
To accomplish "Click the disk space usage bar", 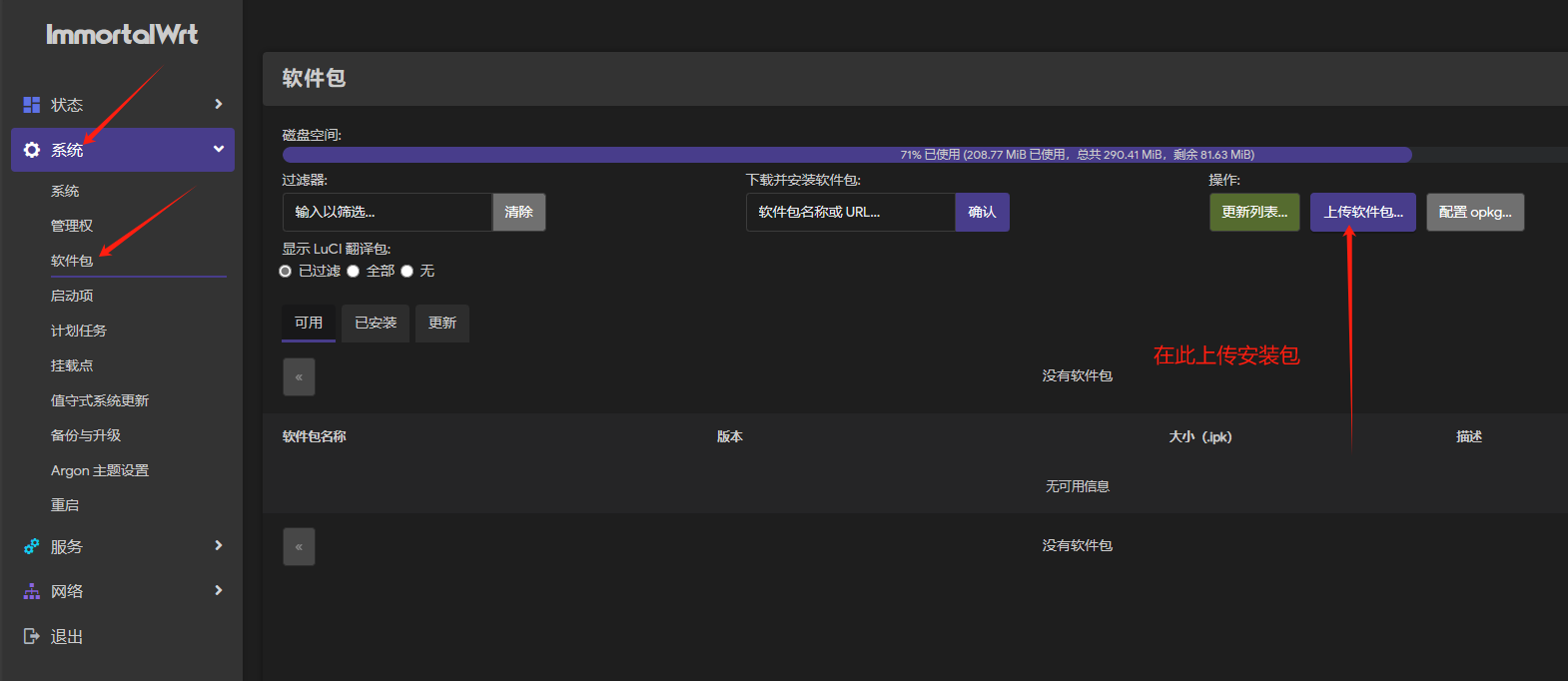I will coord(847,155).
